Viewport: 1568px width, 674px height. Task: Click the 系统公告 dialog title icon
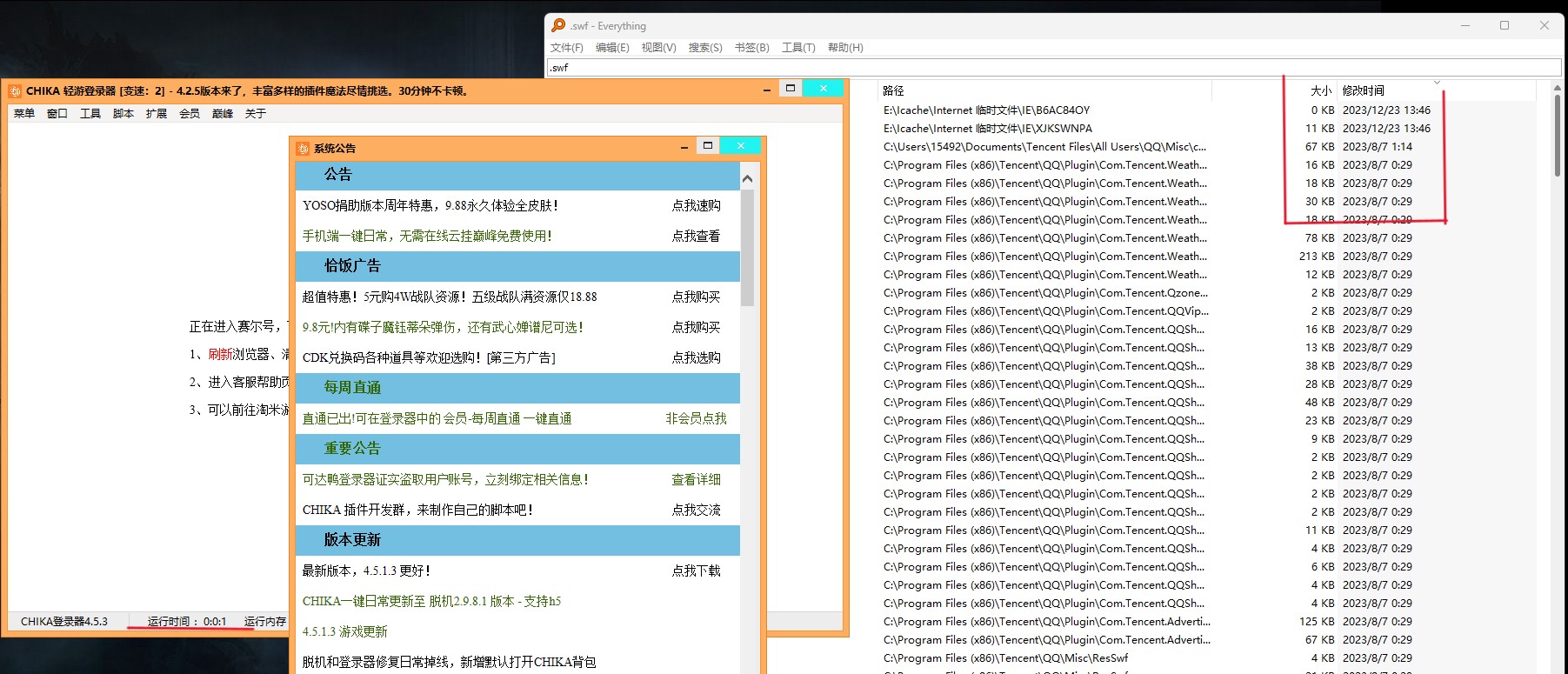click(303, 148)
